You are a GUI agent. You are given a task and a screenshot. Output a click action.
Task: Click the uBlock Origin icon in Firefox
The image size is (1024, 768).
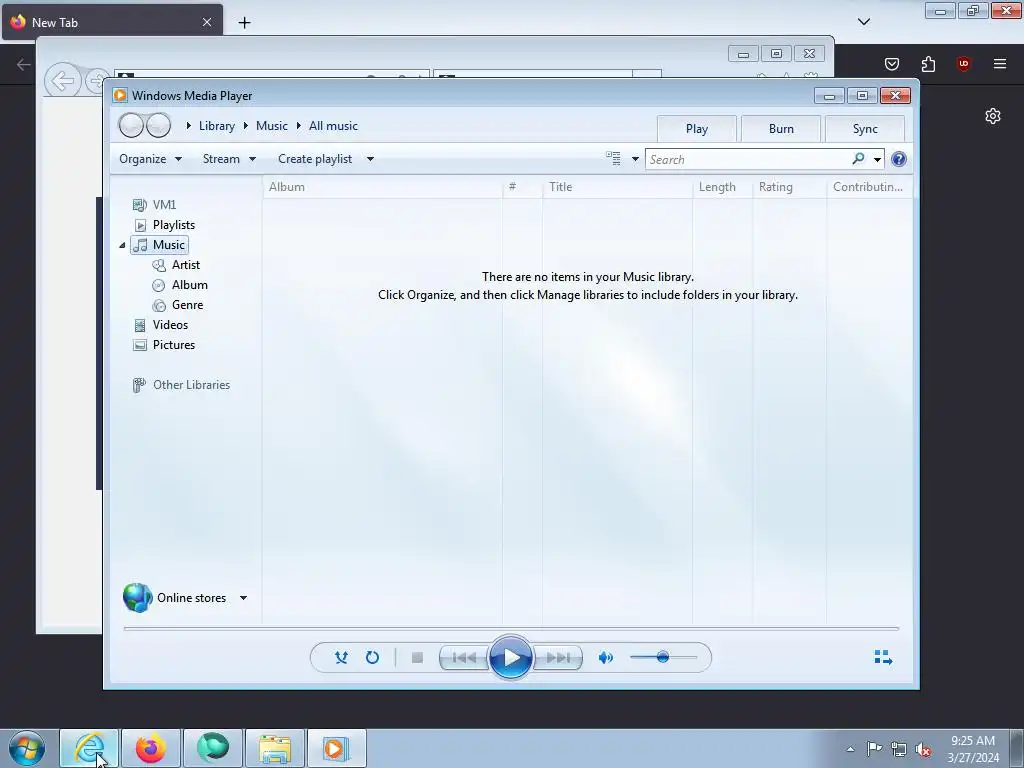963,63
